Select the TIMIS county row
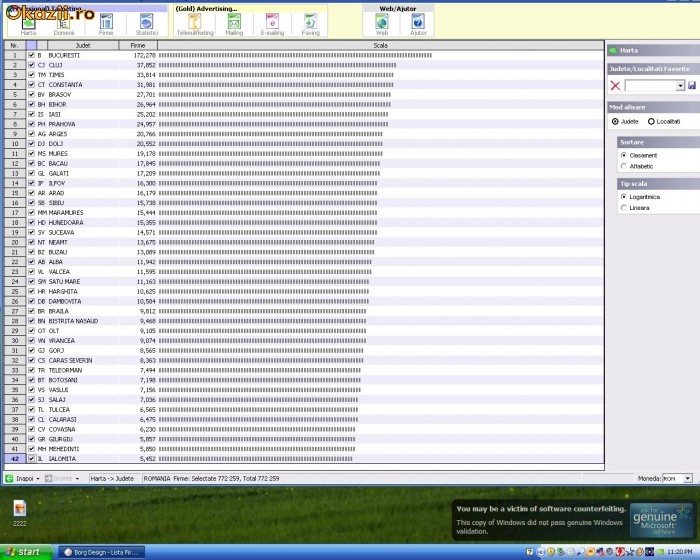 (315, 75)
